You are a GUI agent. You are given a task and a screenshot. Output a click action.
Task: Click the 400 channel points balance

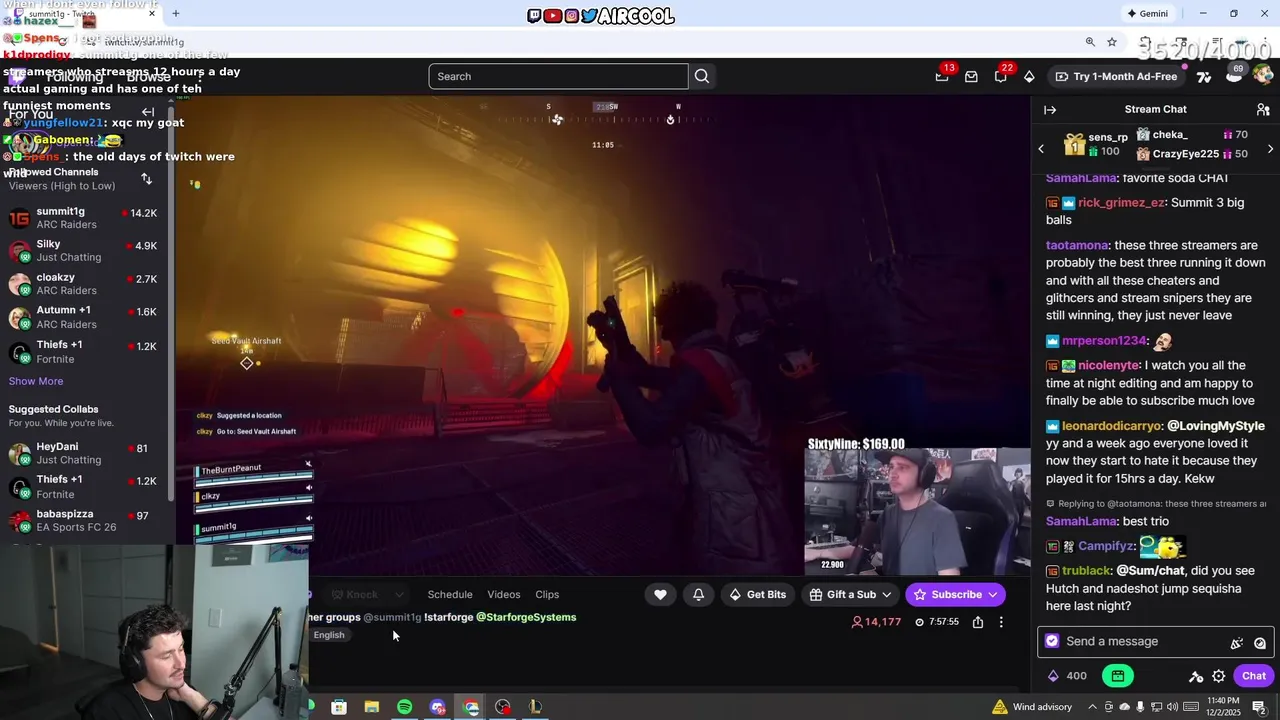[1067, 676]
